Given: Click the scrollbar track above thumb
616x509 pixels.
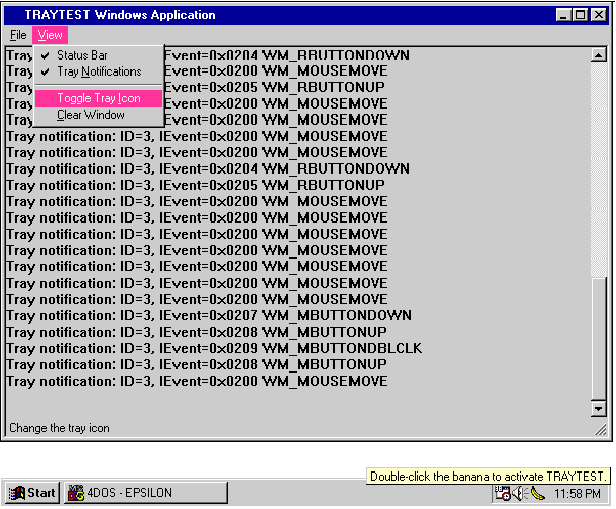Looking at the screenshot, I should (x=598, y=170).
